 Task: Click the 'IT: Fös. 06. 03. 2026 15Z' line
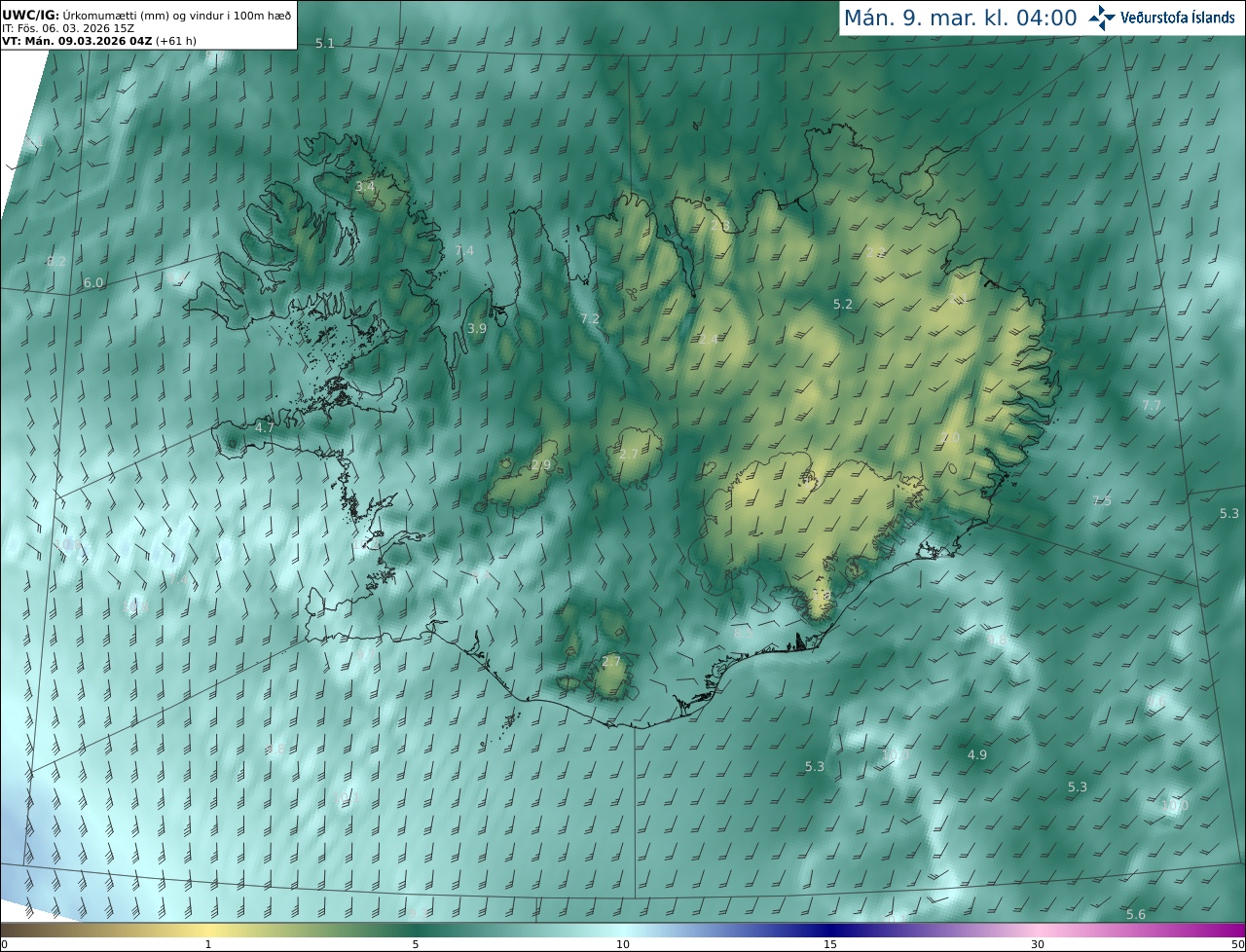point(68,28)
